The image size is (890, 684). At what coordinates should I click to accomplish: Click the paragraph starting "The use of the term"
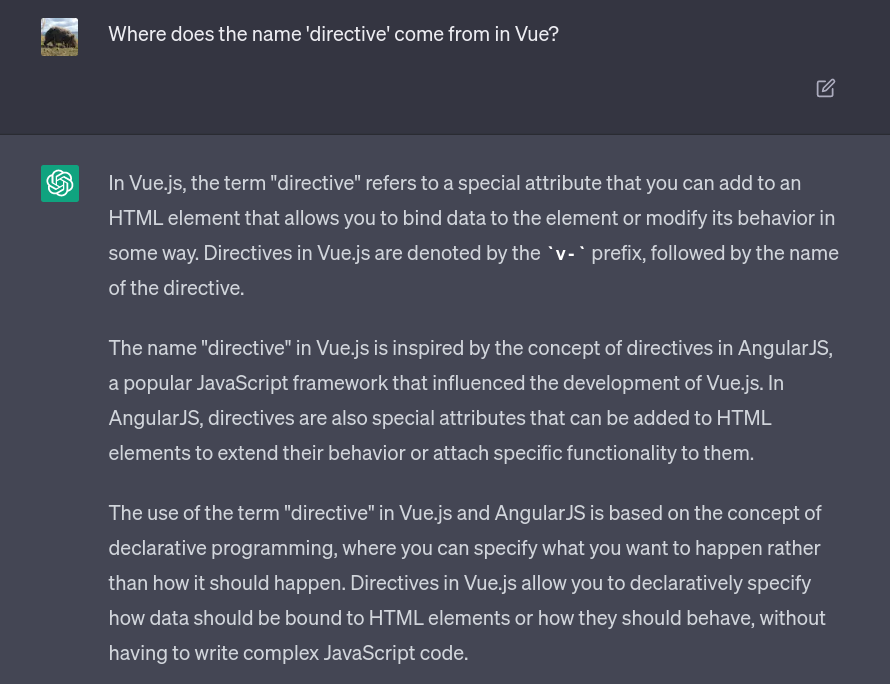467,583
